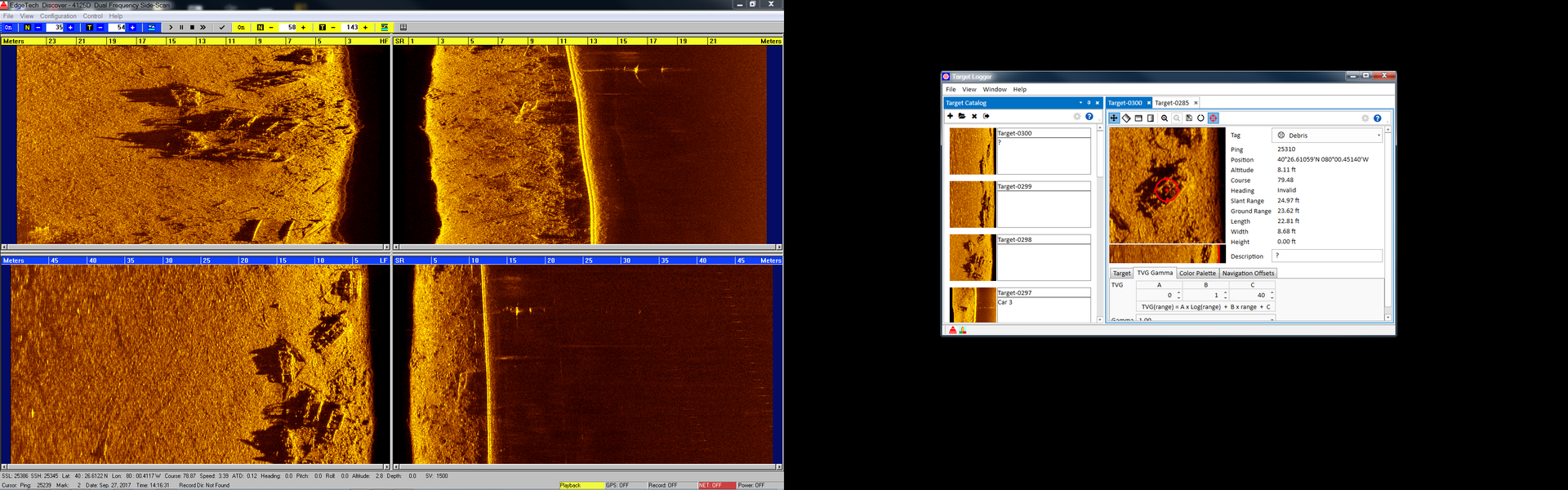Switch to the Color Palette tab
The height and width of the screenshot is (490, 1568).
(1197, 274)
